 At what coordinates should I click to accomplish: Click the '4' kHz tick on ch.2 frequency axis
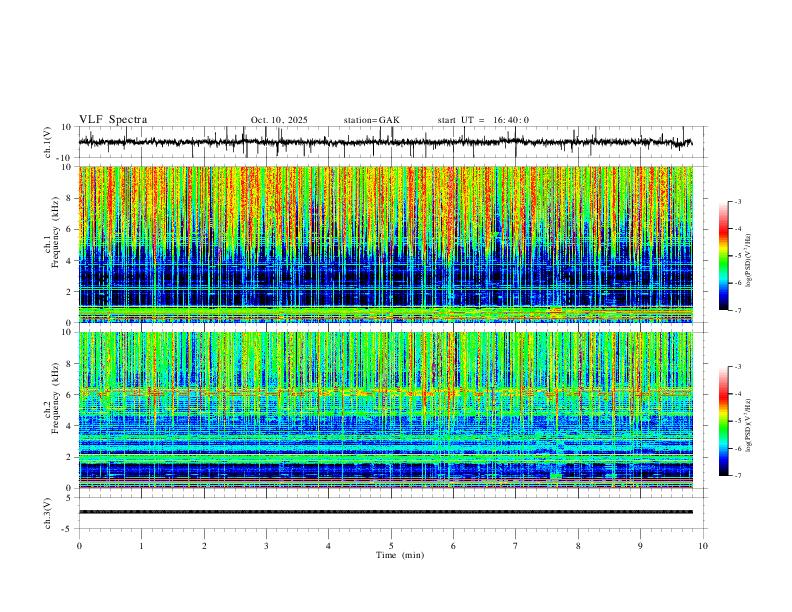click(69, 426)
